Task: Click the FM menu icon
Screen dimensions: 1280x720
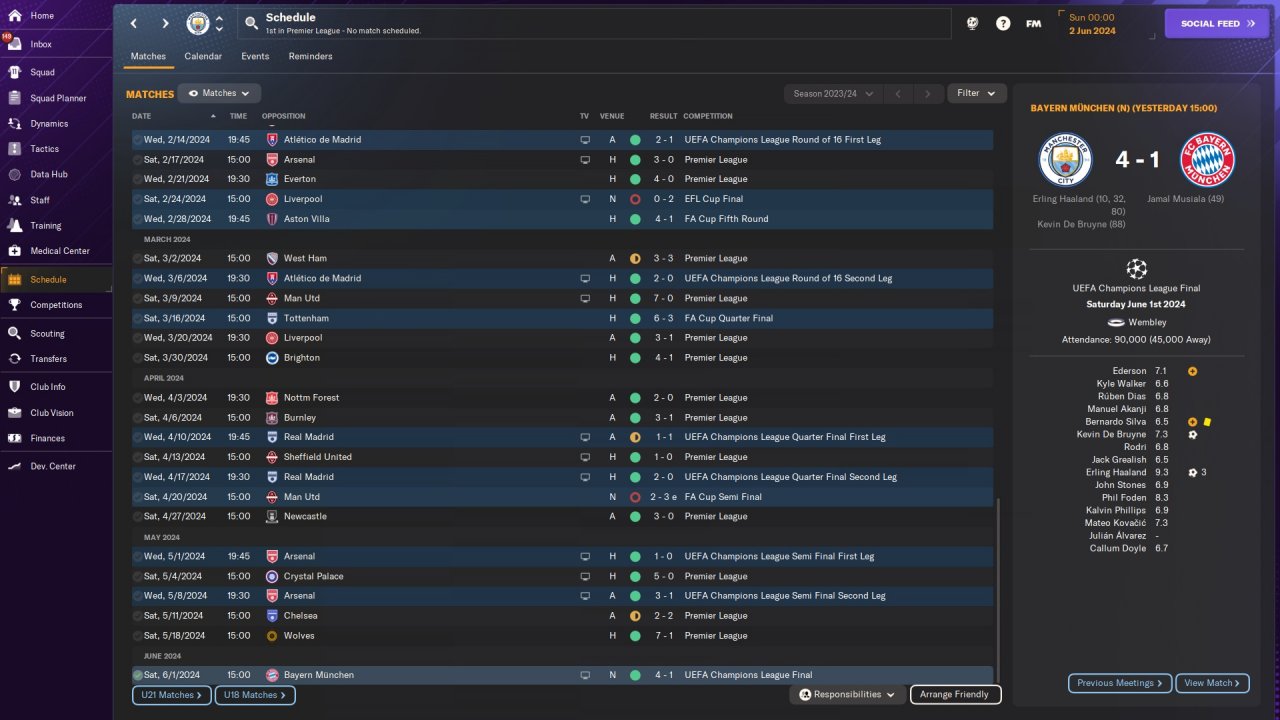Action: pos(1033,23)
